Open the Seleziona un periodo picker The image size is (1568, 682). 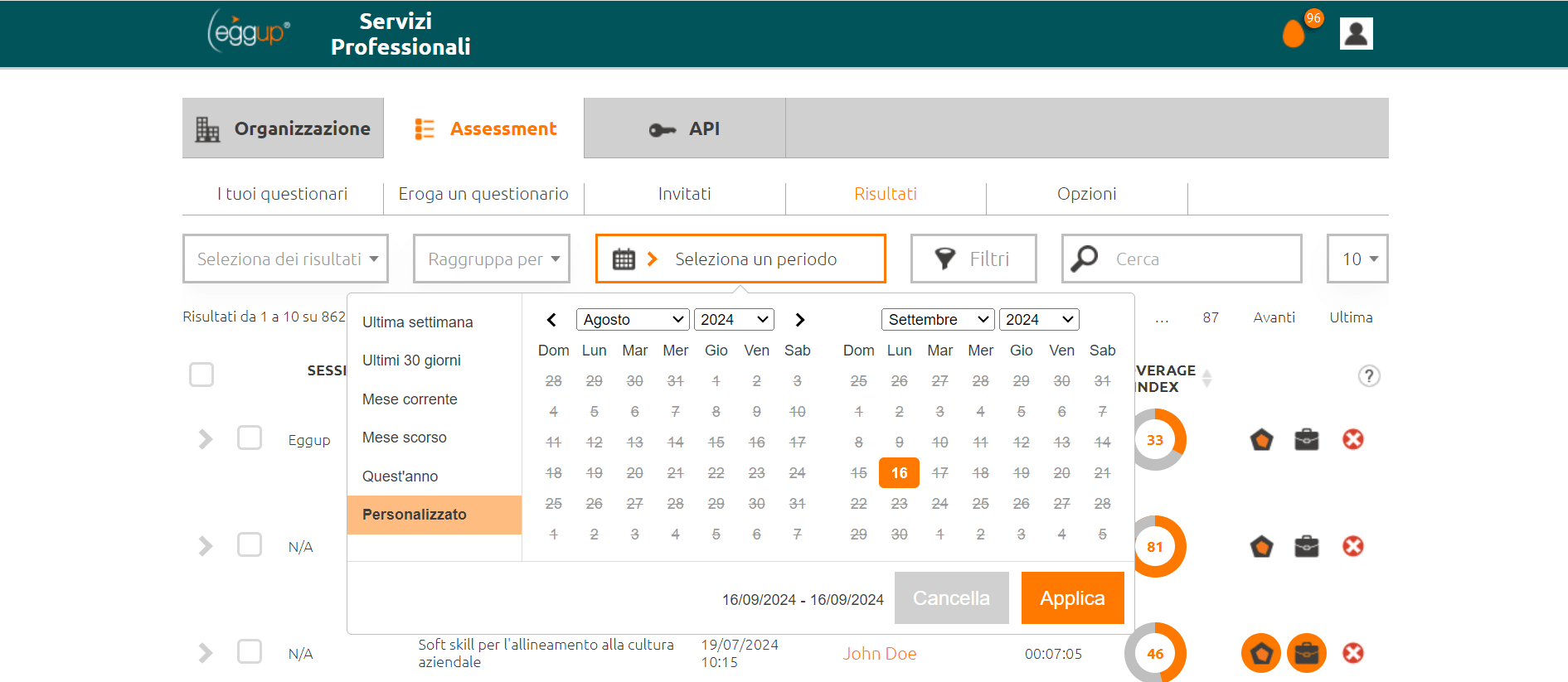[x=740, y=259]
